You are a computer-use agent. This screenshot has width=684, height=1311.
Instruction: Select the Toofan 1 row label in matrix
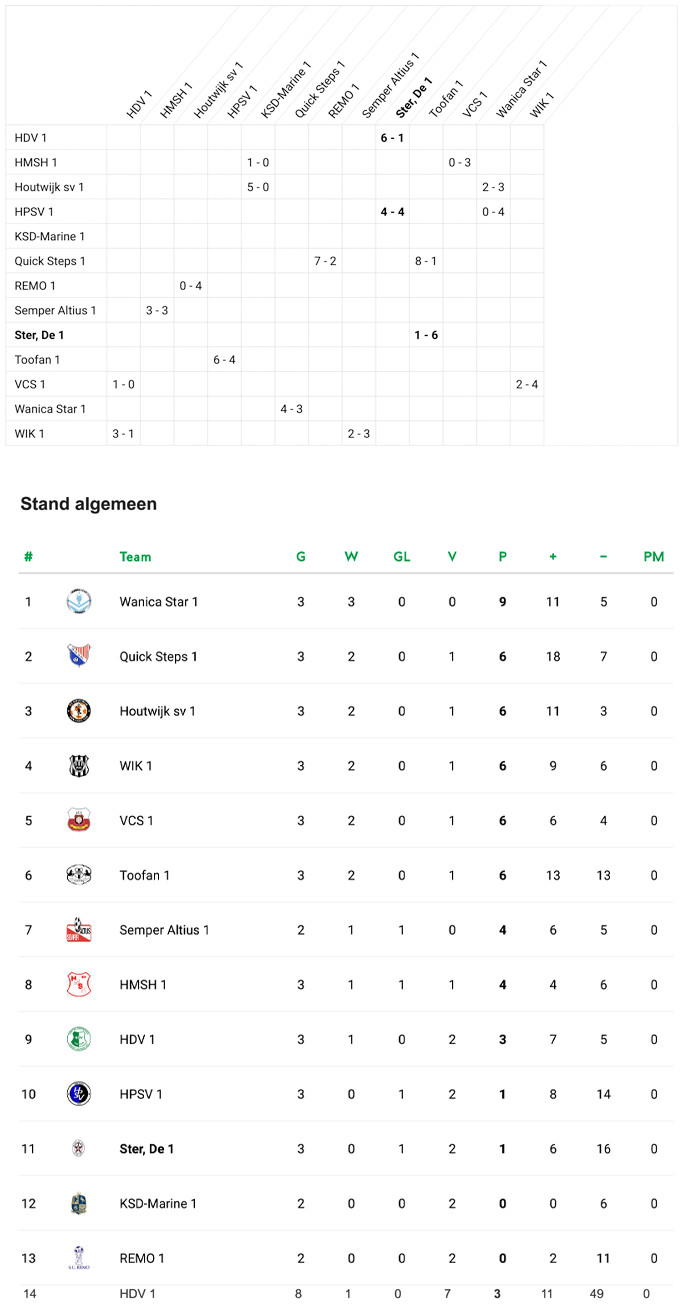38,360
